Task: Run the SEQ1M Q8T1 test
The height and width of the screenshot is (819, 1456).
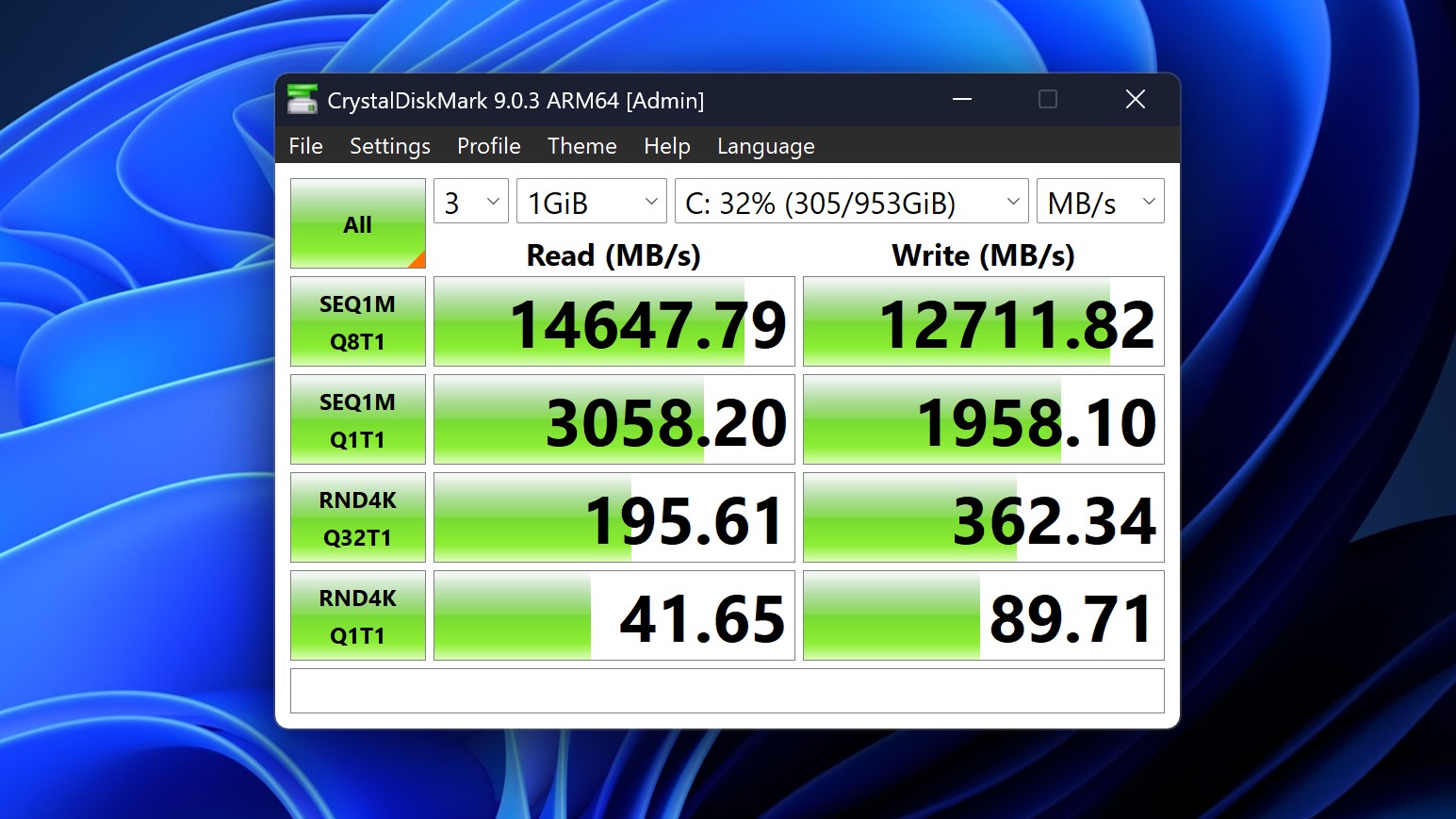Action: 358,321
